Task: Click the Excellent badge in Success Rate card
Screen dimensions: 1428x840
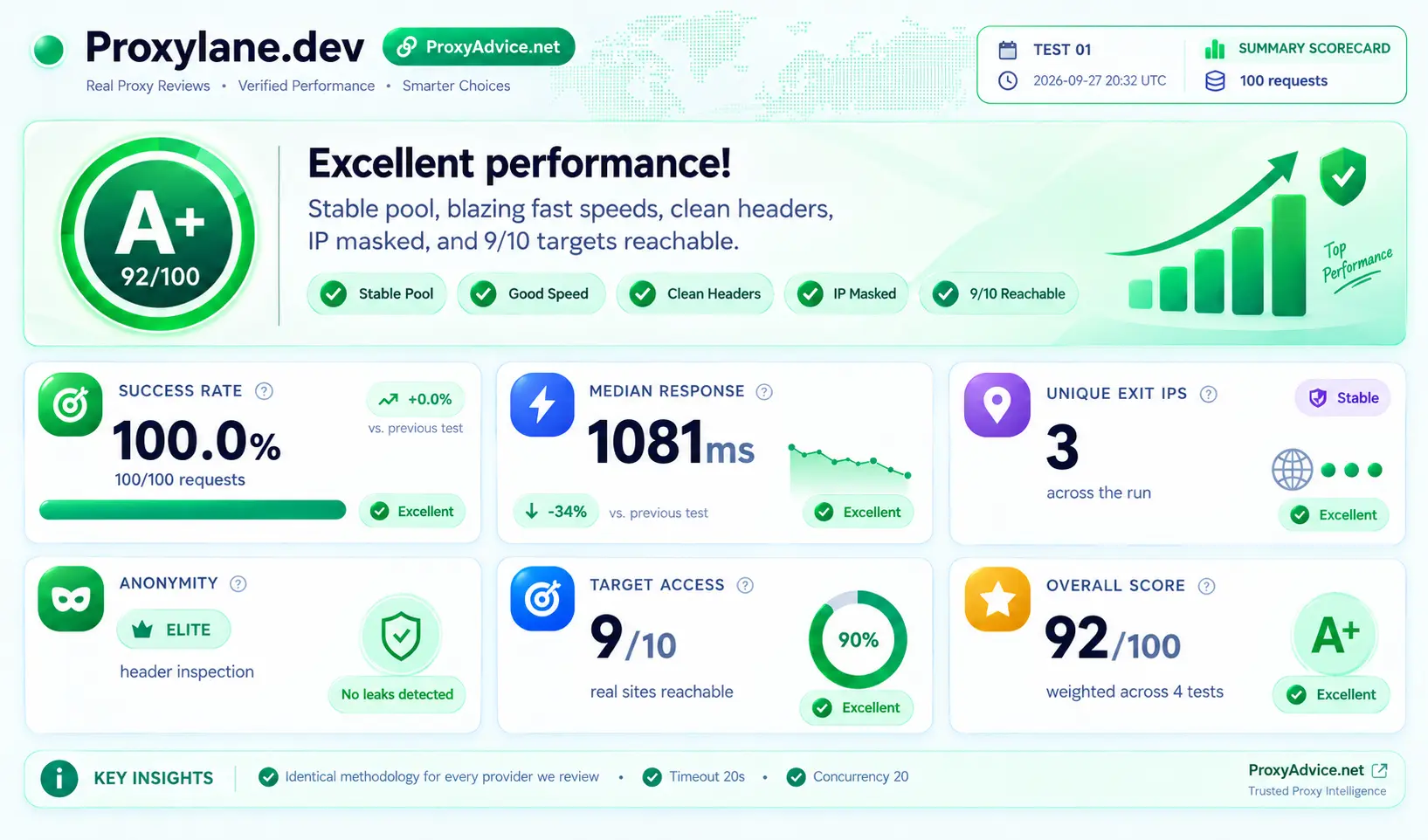Action: [412, 512]
